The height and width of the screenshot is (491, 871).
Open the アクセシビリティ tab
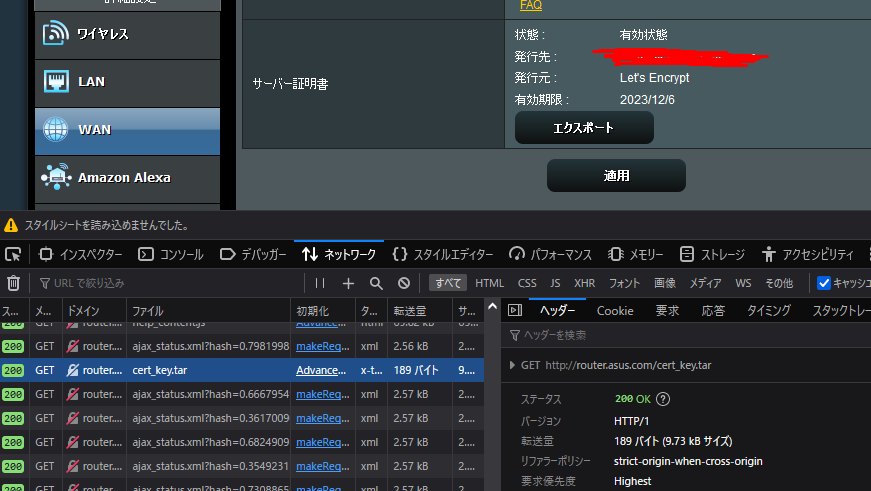(808, 254)
